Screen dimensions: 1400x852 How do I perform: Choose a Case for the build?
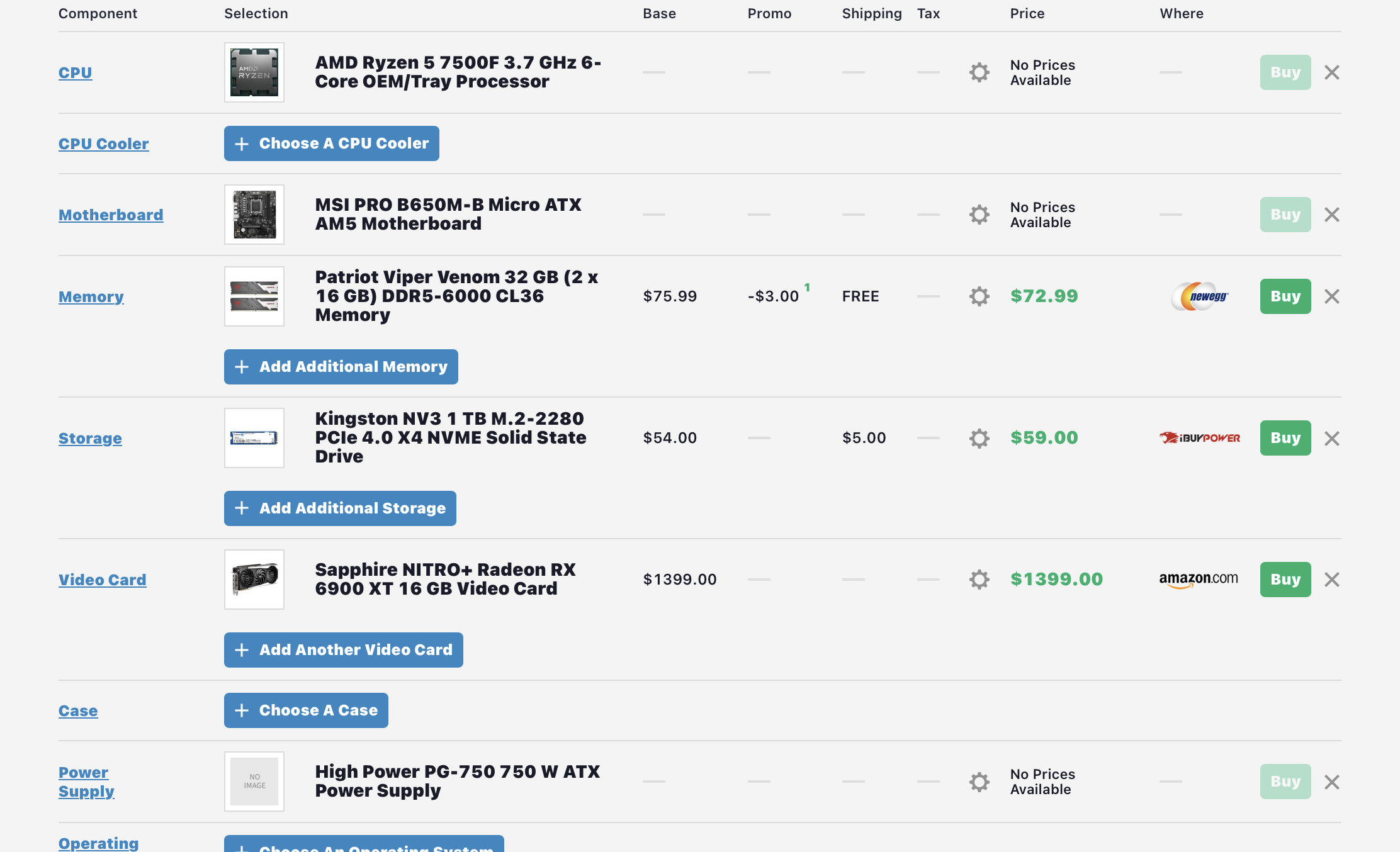pyautogui.click(x=306, y=710)
